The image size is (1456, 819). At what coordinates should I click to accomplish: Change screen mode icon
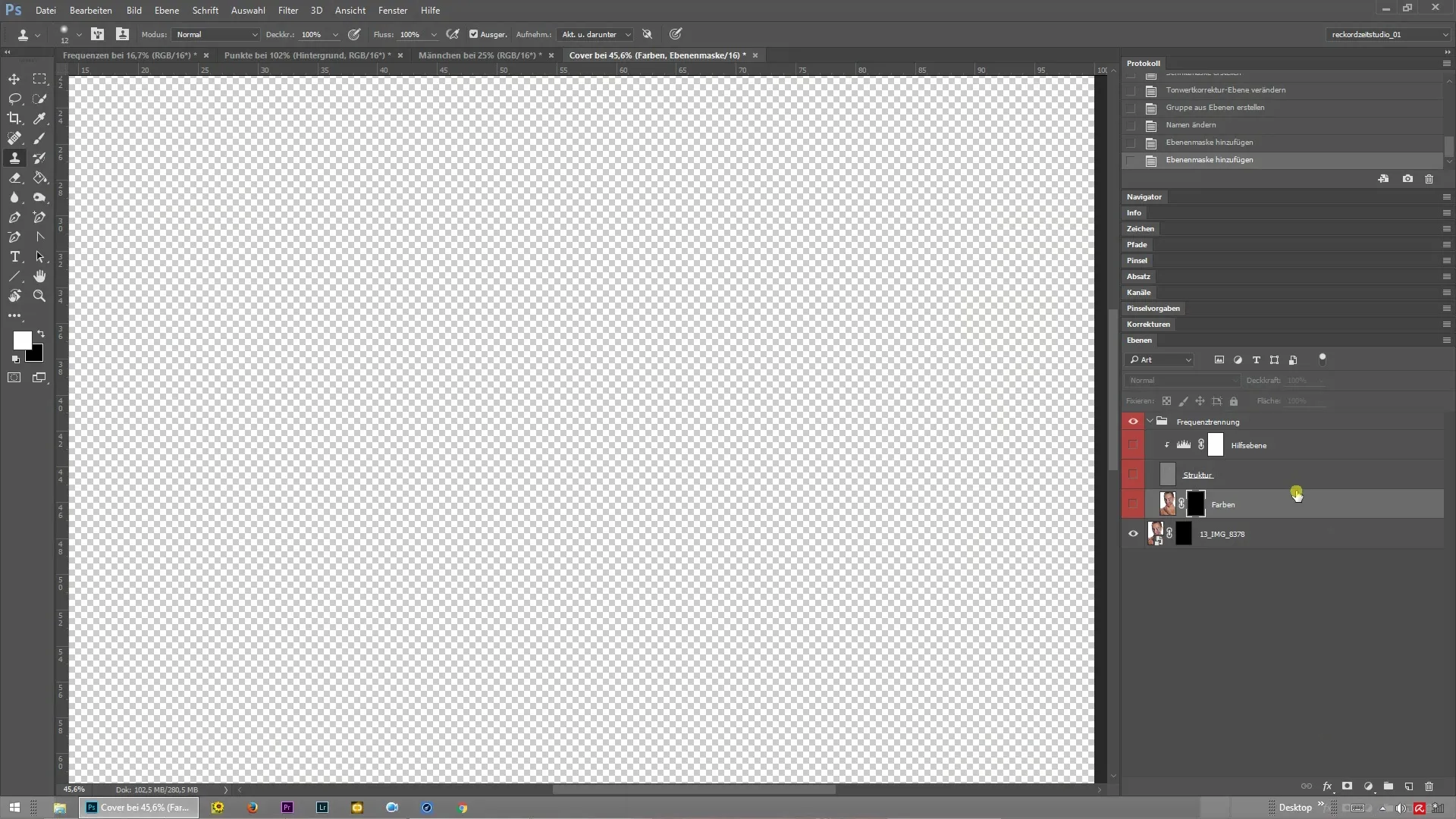point(39,378)
